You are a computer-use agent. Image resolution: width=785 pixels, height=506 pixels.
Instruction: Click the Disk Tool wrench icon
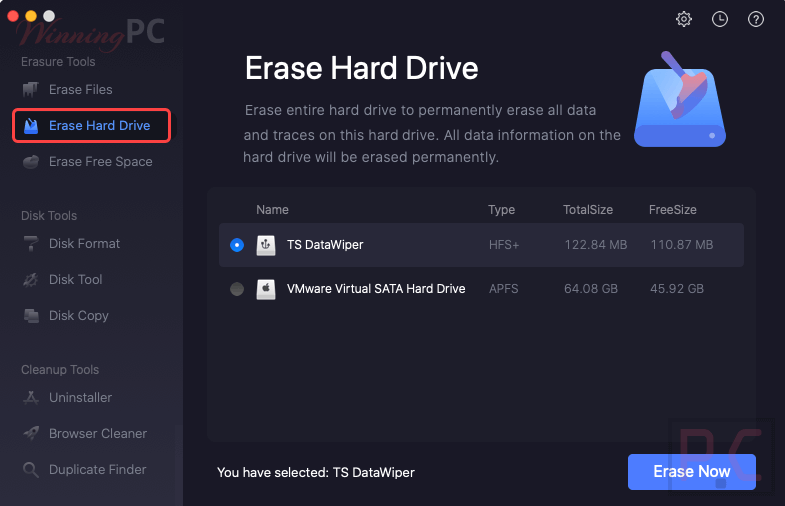pyautogui.click(x=31, y=279)
